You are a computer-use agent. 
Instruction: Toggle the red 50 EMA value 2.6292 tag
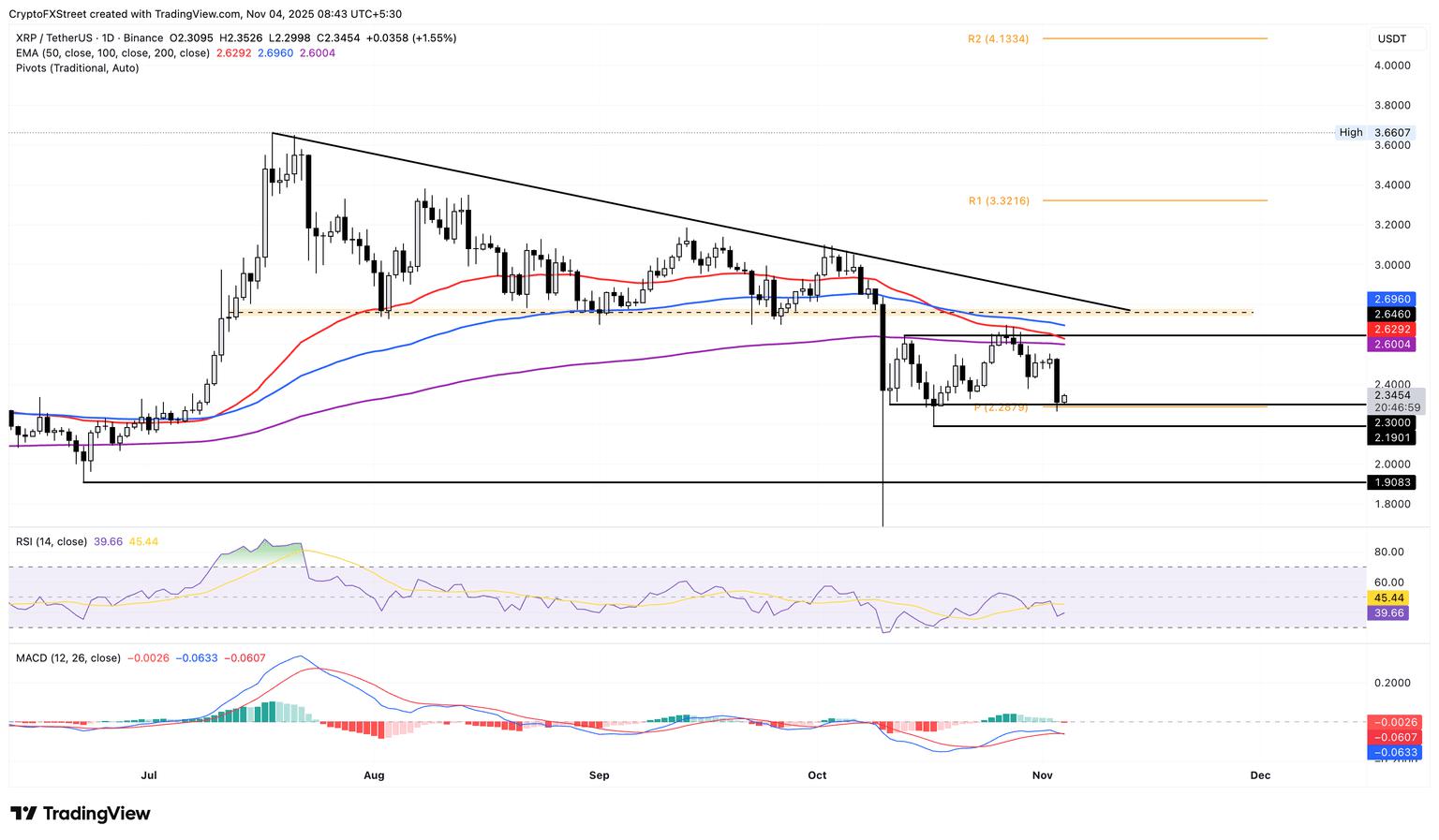click(x=1393, y=330)
